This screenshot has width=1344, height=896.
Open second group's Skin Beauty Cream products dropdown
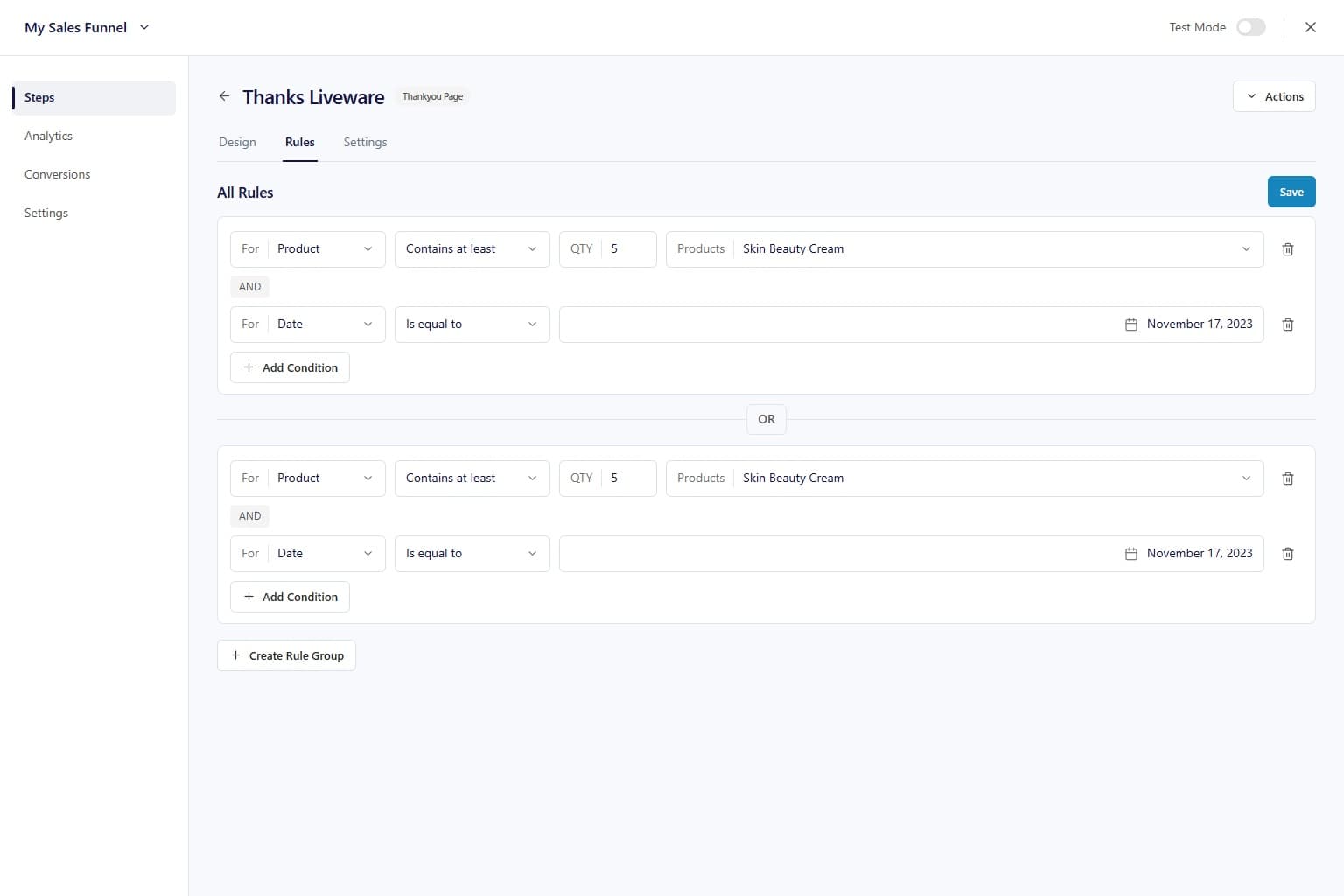(965, 479)
